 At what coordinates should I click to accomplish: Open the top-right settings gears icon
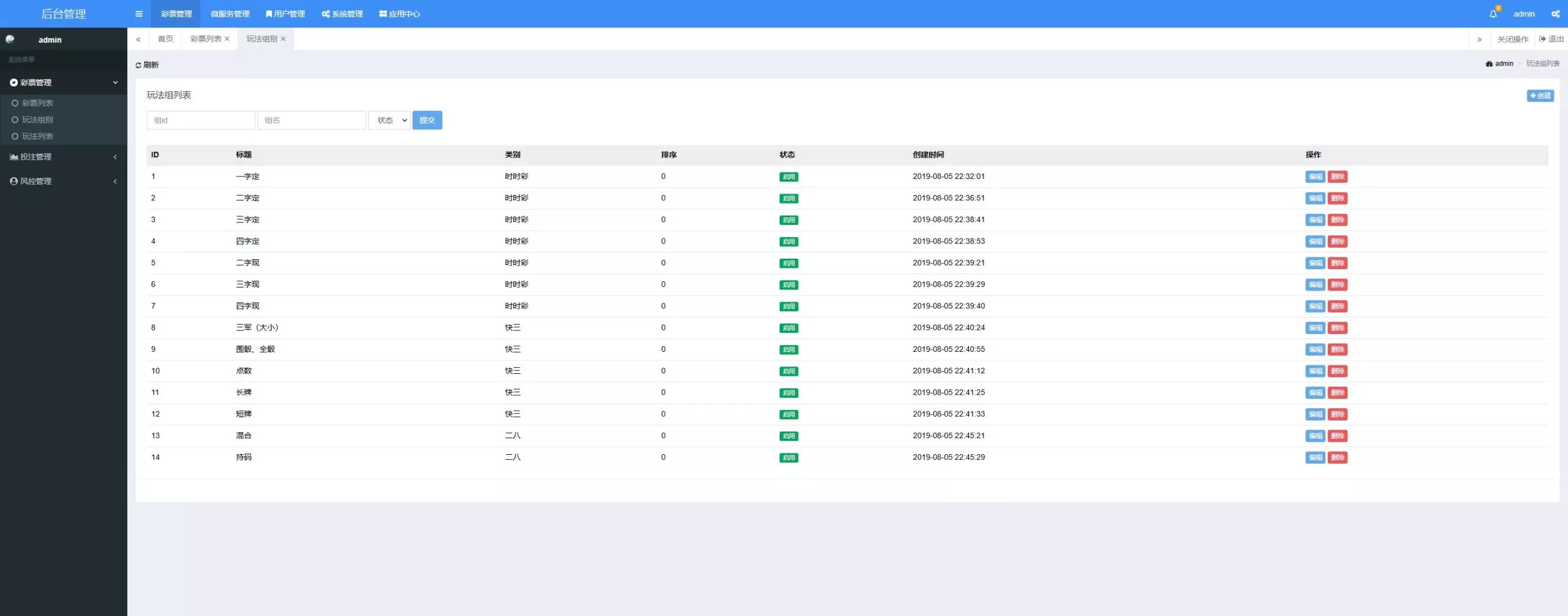tap(1555, 13)
